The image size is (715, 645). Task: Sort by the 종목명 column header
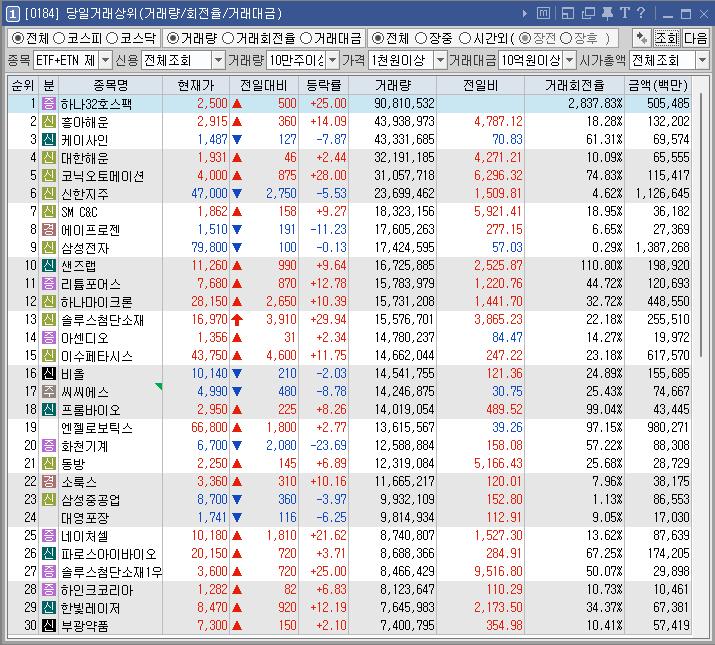[x=110, y=85]
